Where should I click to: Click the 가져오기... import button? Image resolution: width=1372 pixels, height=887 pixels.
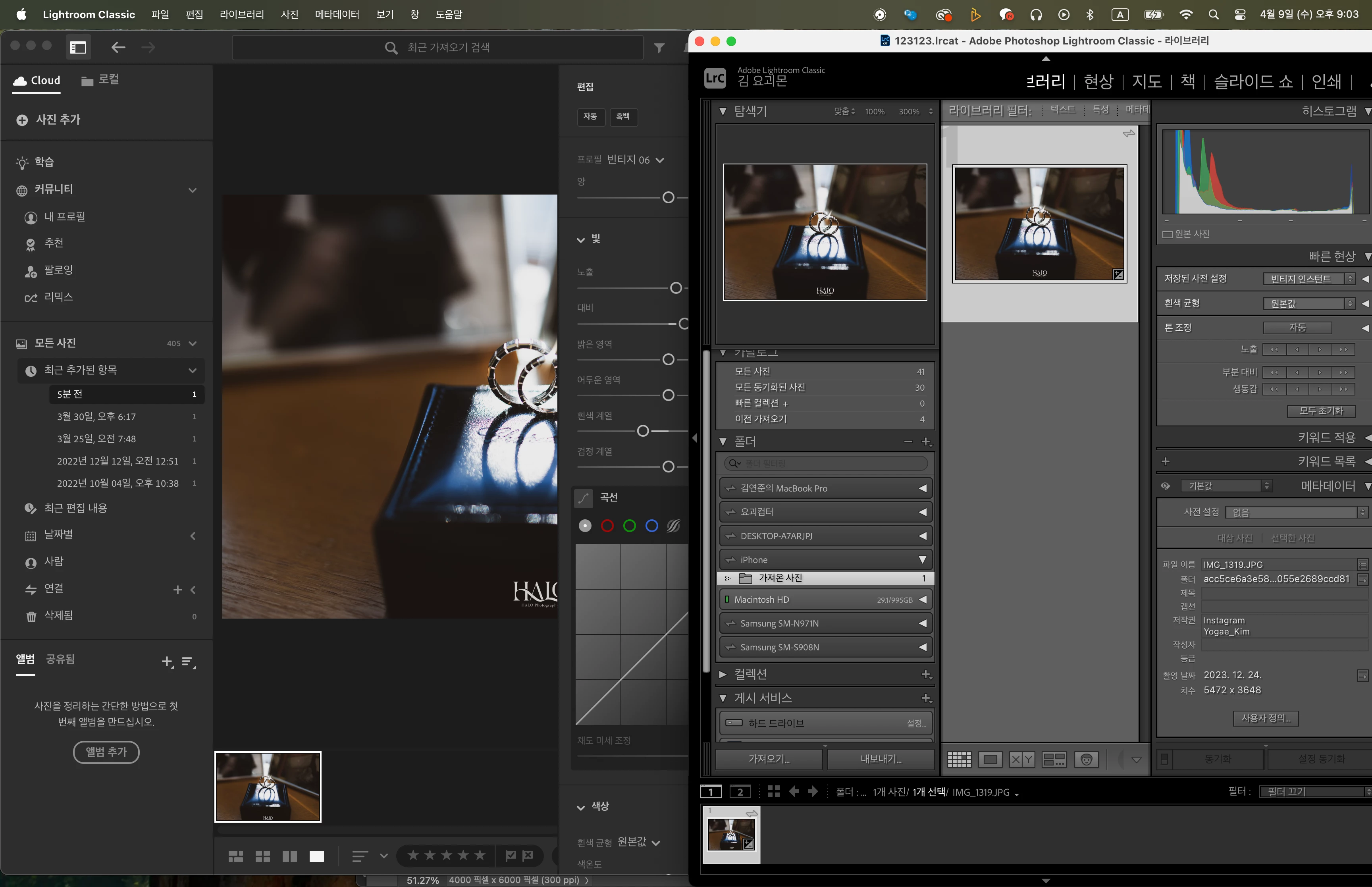pyautogui.click(x=769, y=759)
